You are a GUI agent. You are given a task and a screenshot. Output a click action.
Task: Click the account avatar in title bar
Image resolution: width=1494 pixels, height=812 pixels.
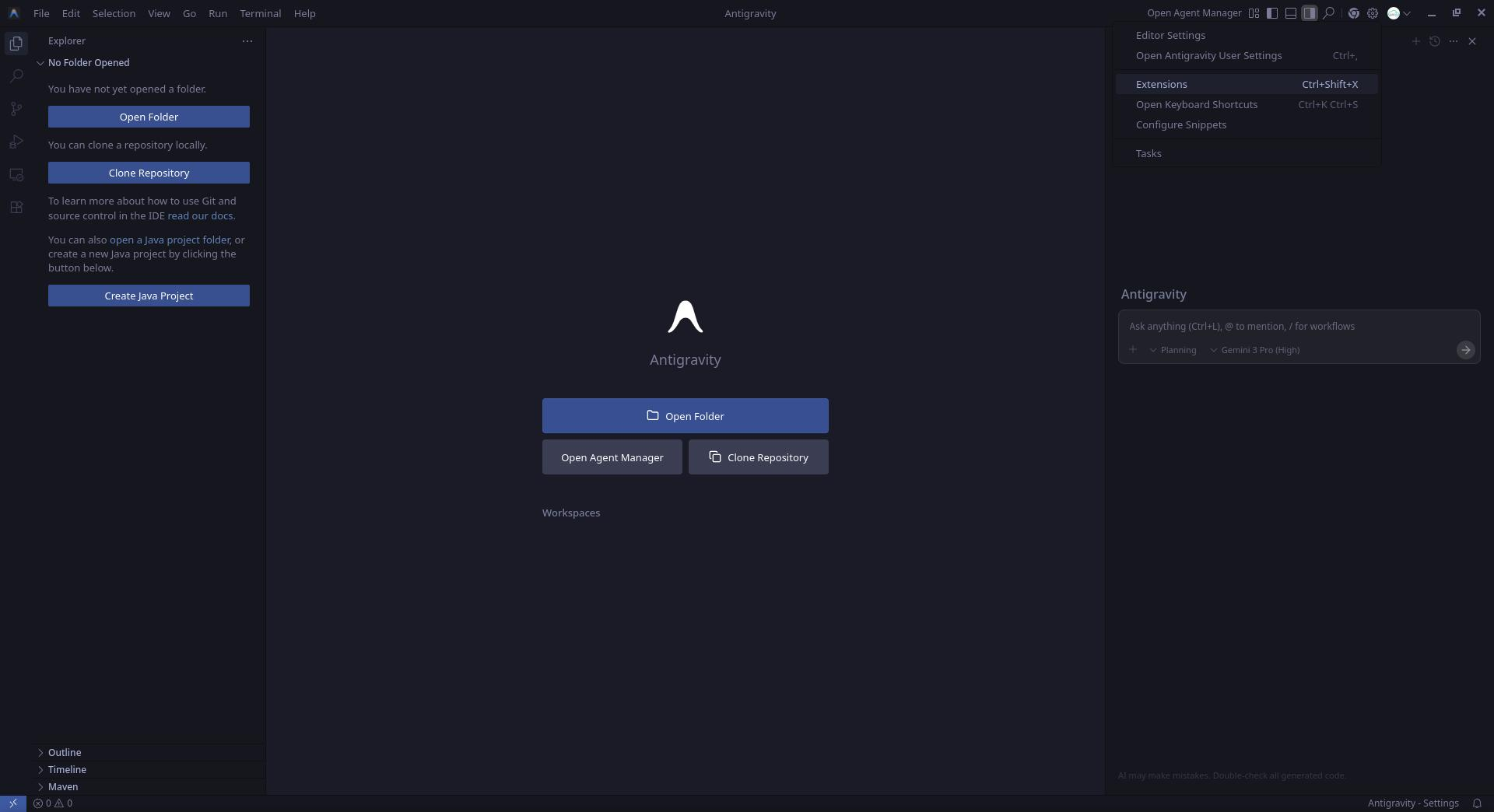(1394, 13)
